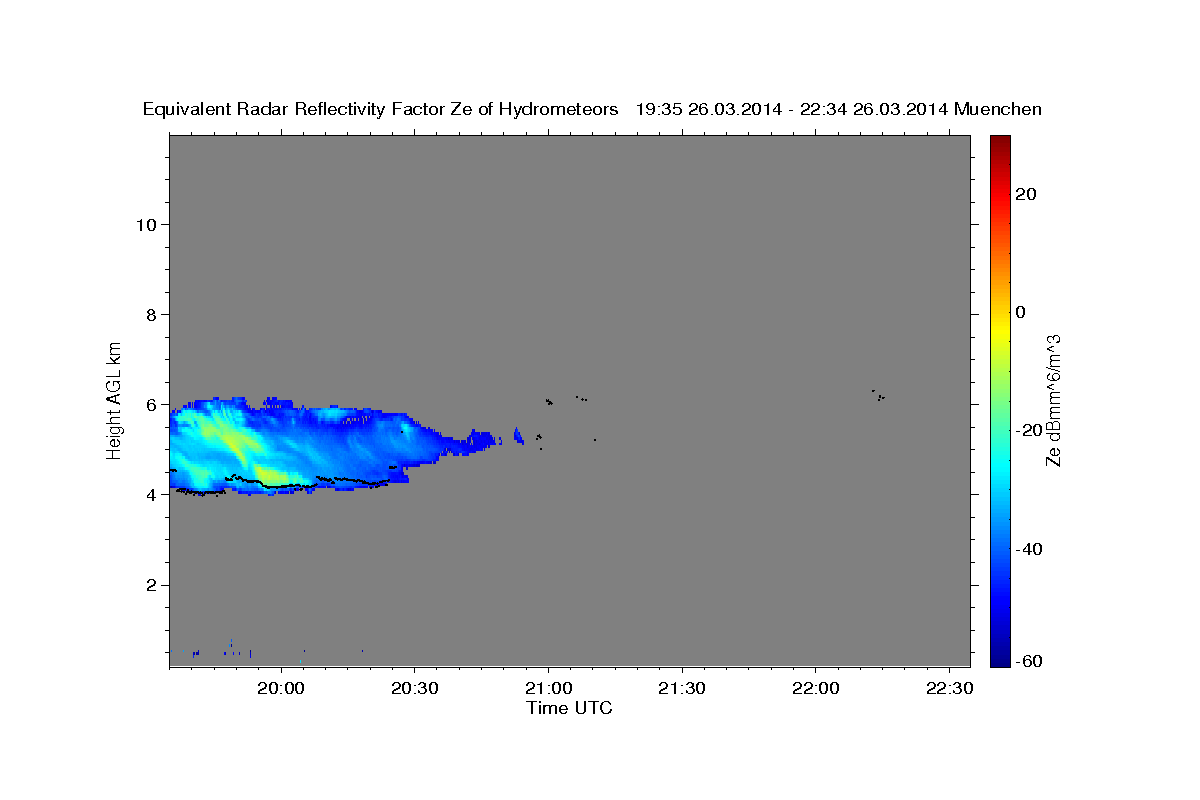Click the colorbar label '-60'
The width and height of the screenshot is (1200, 800).
(x=1029, y=661)
